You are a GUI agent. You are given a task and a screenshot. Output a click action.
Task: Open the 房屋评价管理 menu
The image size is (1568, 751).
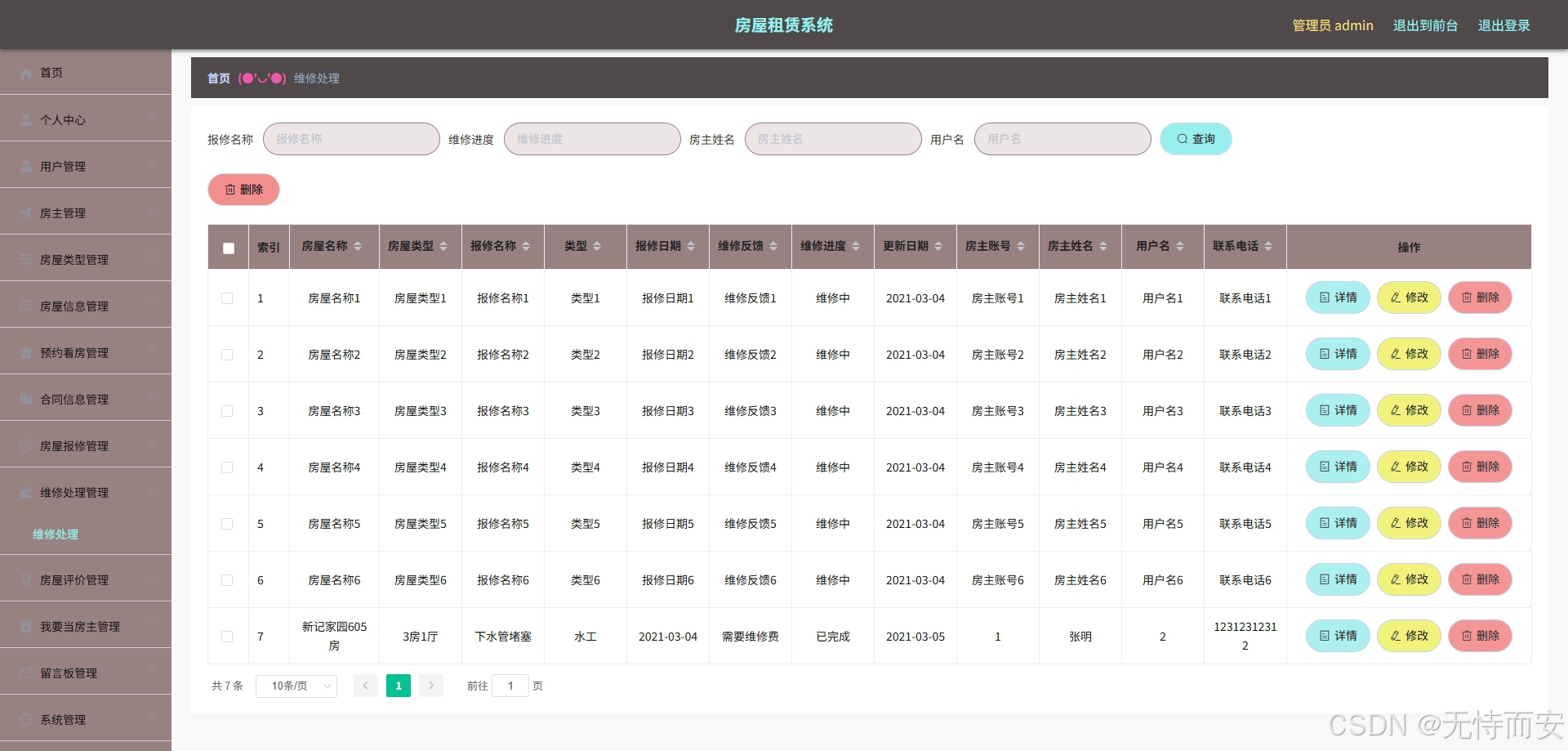pos(86,579)
